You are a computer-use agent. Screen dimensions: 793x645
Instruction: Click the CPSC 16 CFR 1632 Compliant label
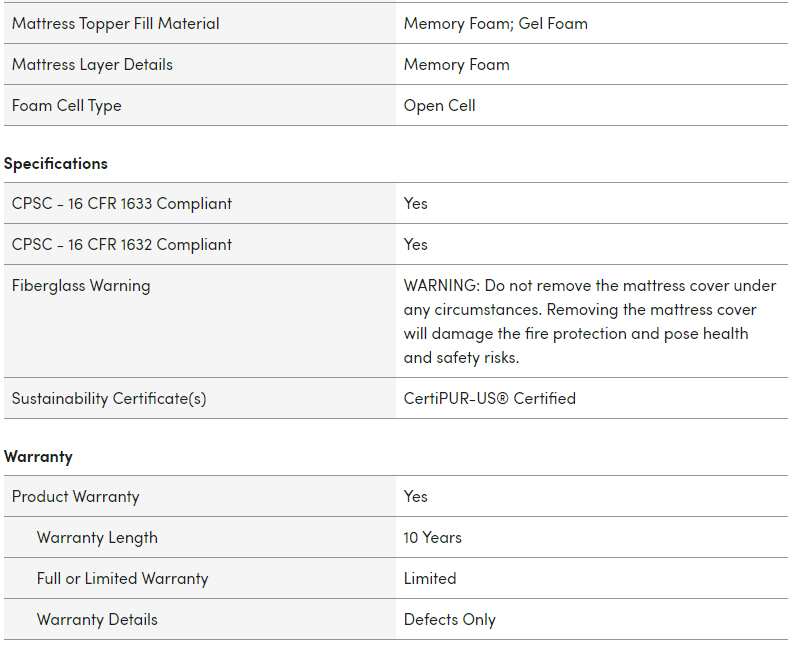click(122, 244)
